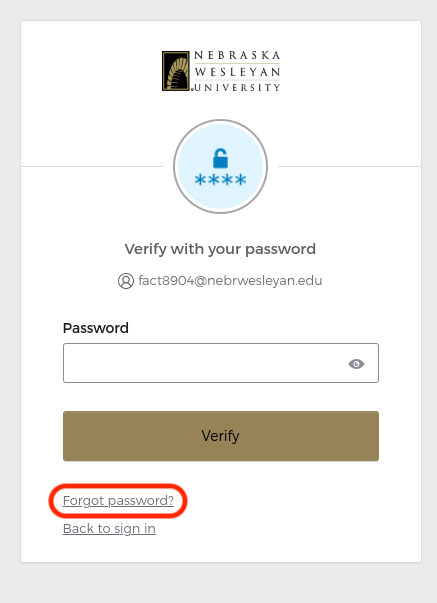Go to Back to sign in link

coord(109,529)
